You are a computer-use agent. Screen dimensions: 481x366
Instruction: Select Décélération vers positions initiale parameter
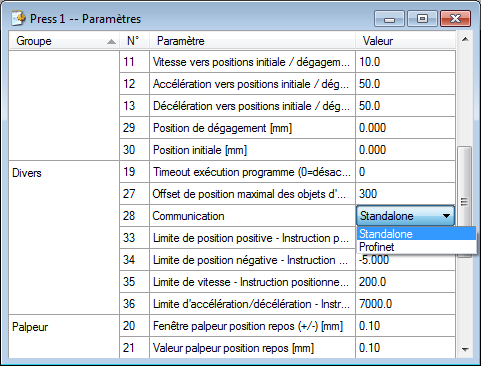click(252, 106)
